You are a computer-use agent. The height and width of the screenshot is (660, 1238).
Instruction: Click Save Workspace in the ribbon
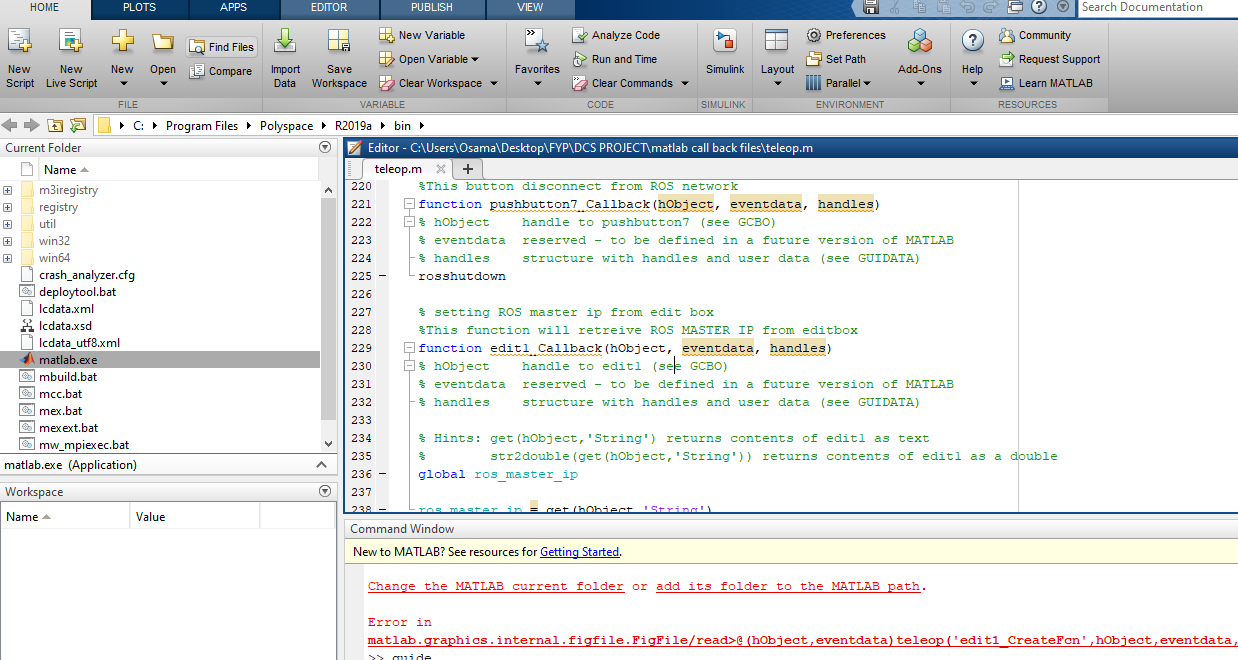pyautogui.click(x=339, y=58)
